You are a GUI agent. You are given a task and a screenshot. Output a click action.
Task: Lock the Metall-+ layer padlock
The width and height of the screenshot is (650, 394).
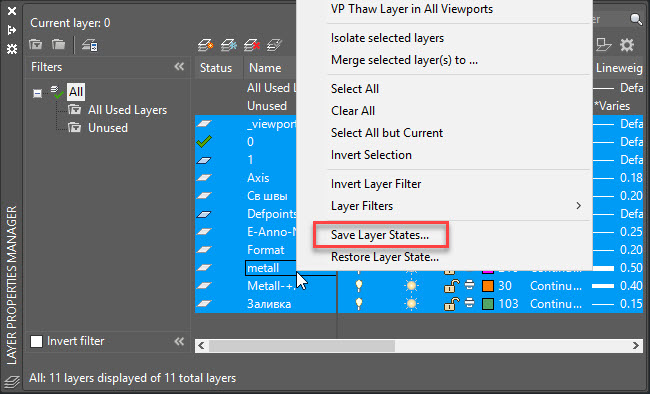tap(451, 286)
